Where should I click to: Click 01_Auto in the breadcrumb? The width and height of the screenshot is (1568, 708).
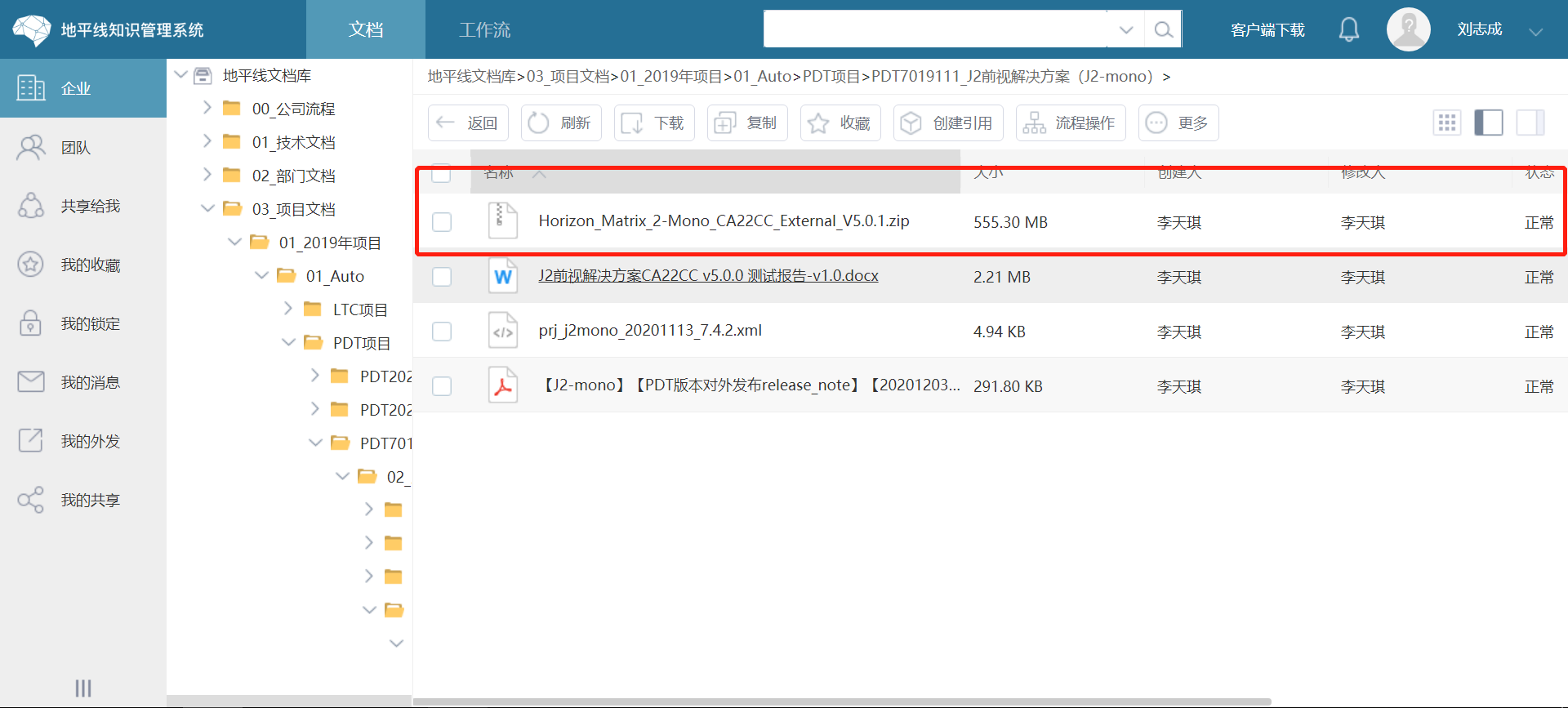pyautogui.click(x=763, y=77)
